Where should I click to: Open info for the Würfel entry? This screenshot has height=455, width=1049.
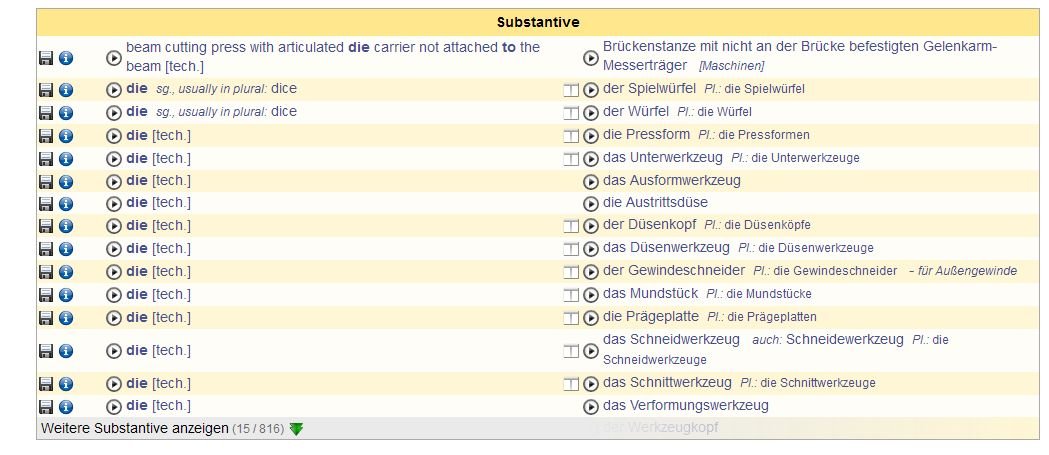(66, 113)
